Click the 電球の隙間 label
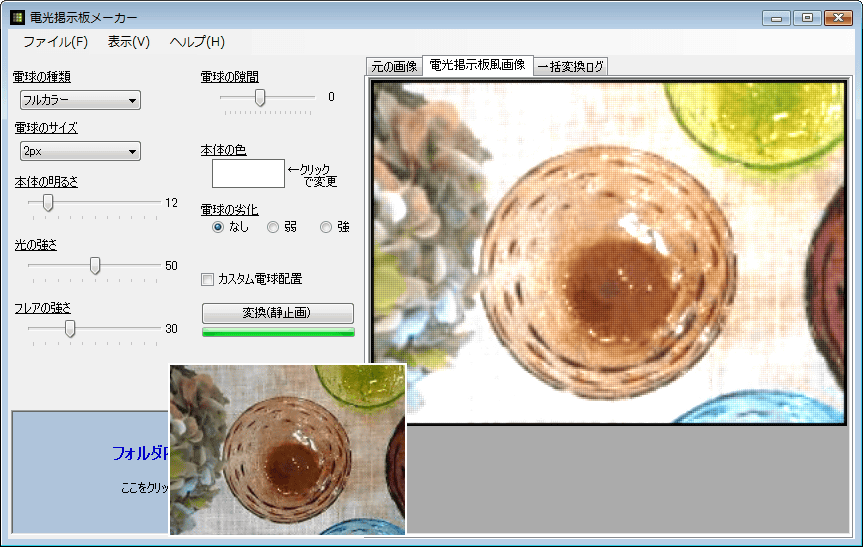This screenshot has width=863, height=547. (230, 77)
